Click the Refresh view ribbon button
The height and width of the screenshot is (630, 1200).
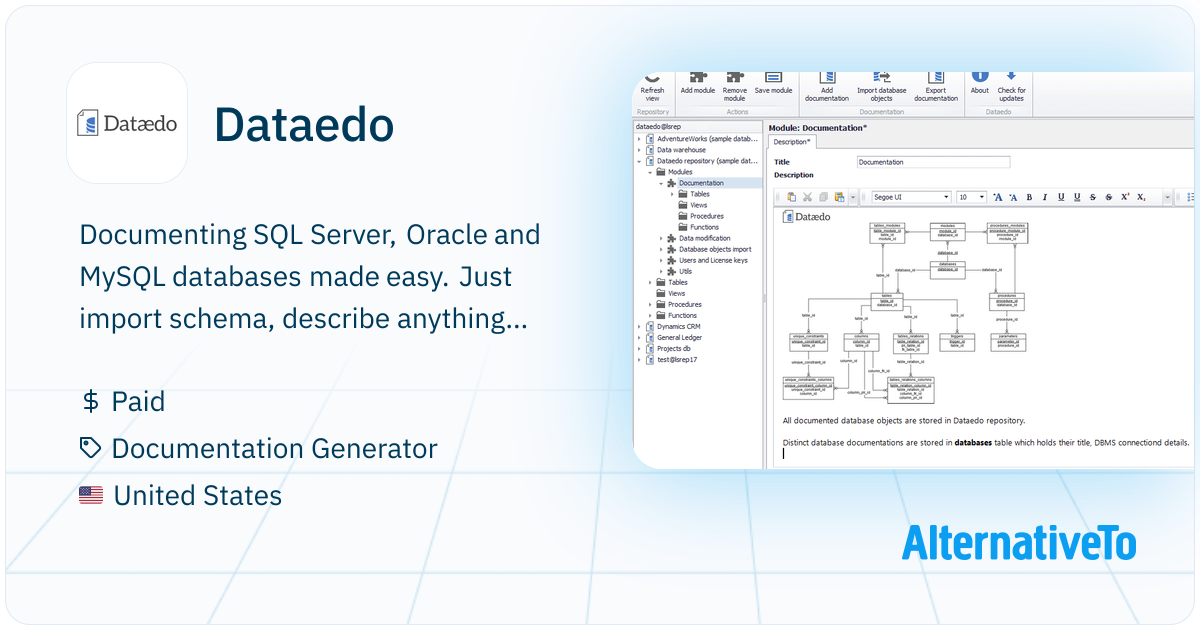point(652,85)
